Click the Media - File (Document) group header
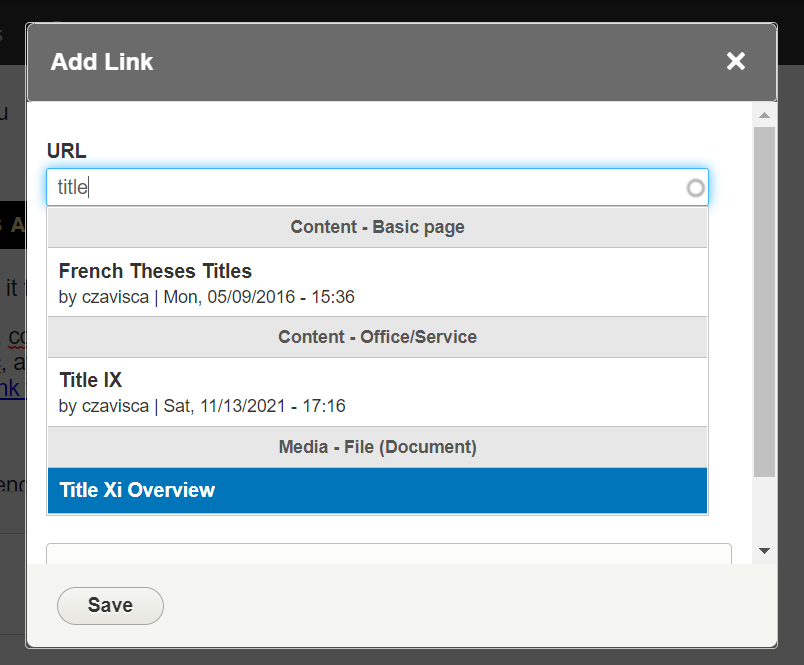The image size is (804, 665). (377, 447)
